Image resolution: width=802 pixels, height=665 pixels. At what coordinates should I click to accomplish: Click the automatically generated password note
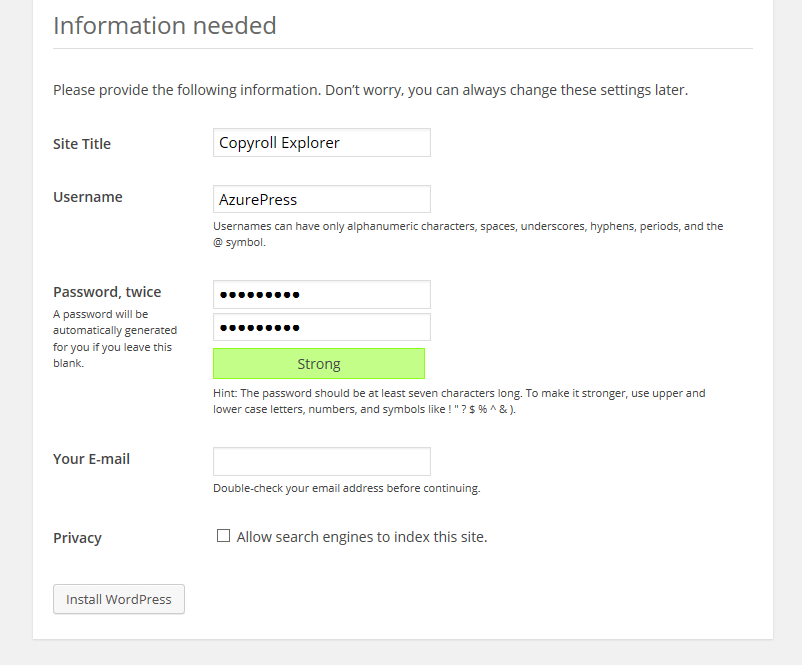pos(115,339)
